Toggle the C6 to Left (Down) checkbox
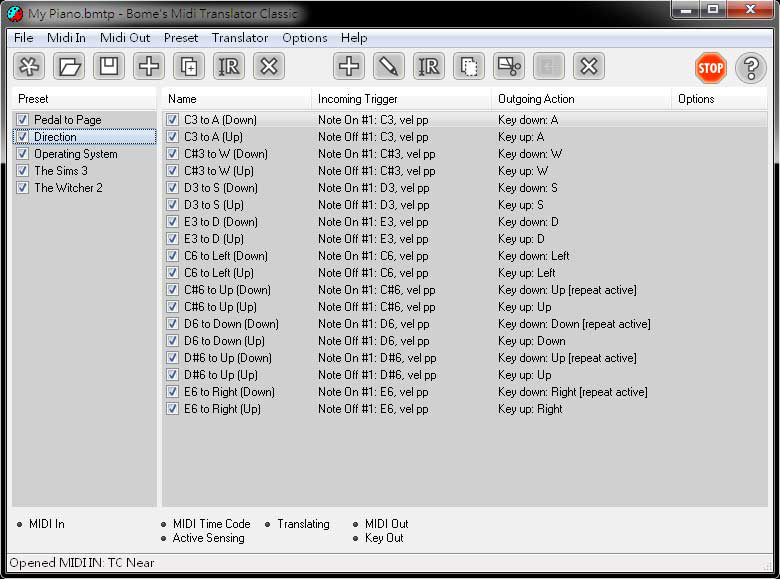Screen dimensions: 780x579 point(172,256)
